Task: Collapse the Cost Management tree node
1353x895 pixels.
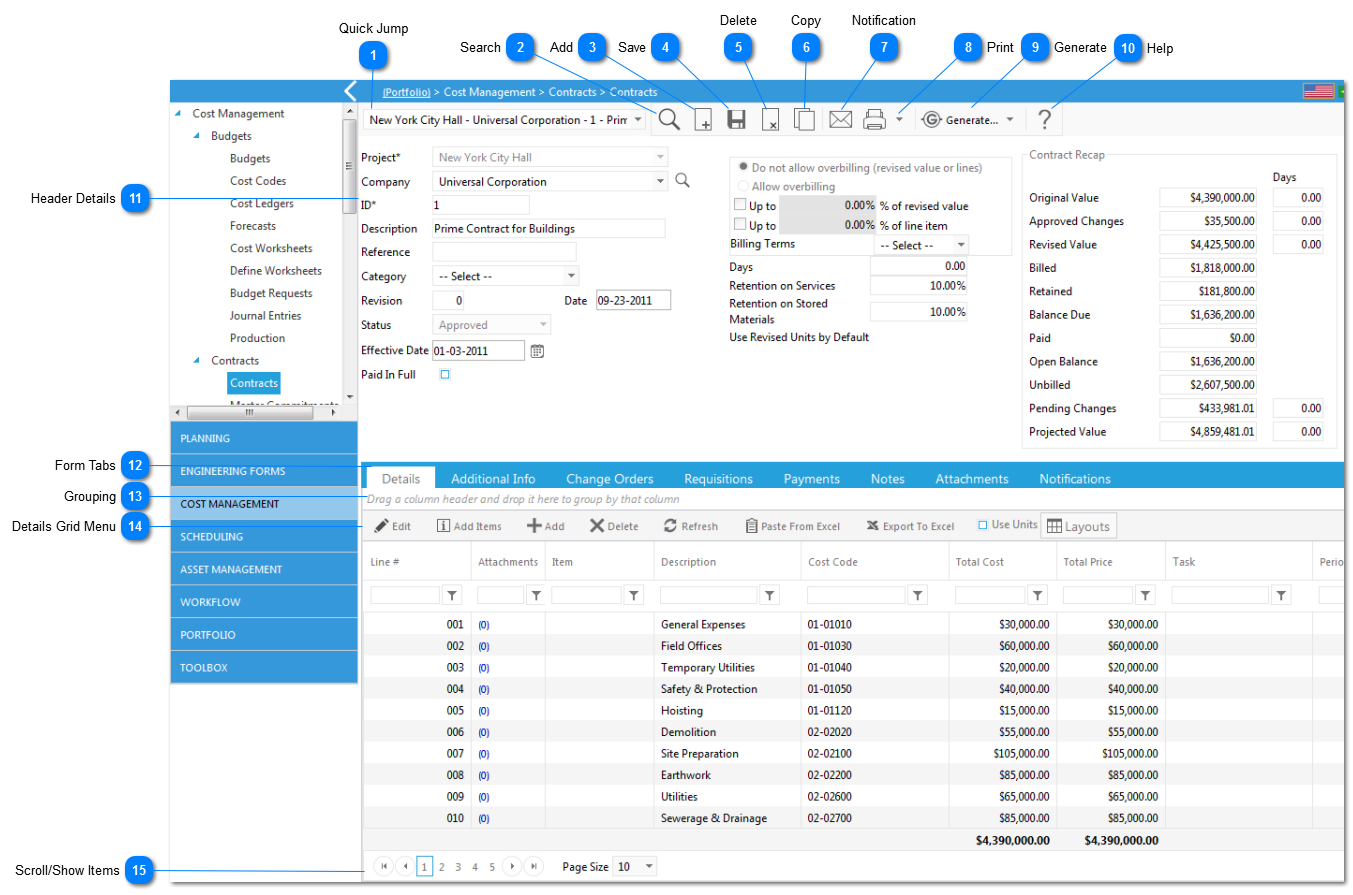Action: (x=178, y=114)
